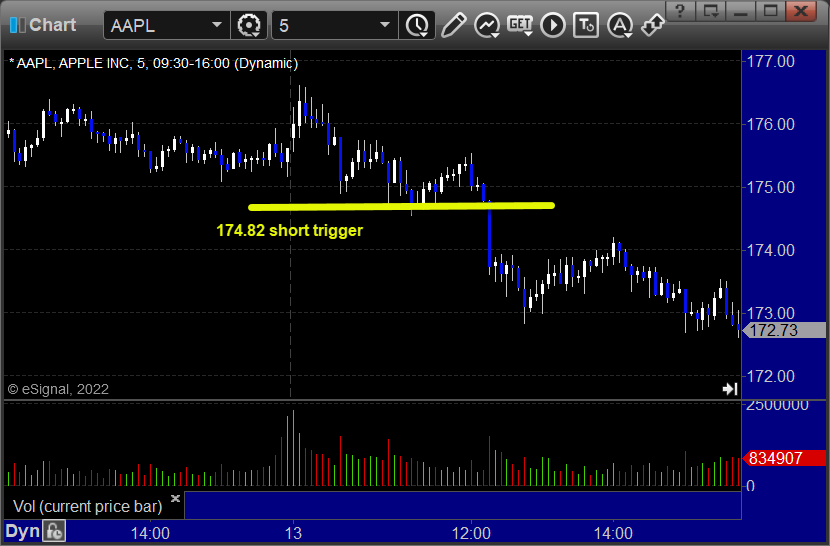Click the 12:00 time axis label
Viewport: 830px width, 546px height.
point(471,533)
